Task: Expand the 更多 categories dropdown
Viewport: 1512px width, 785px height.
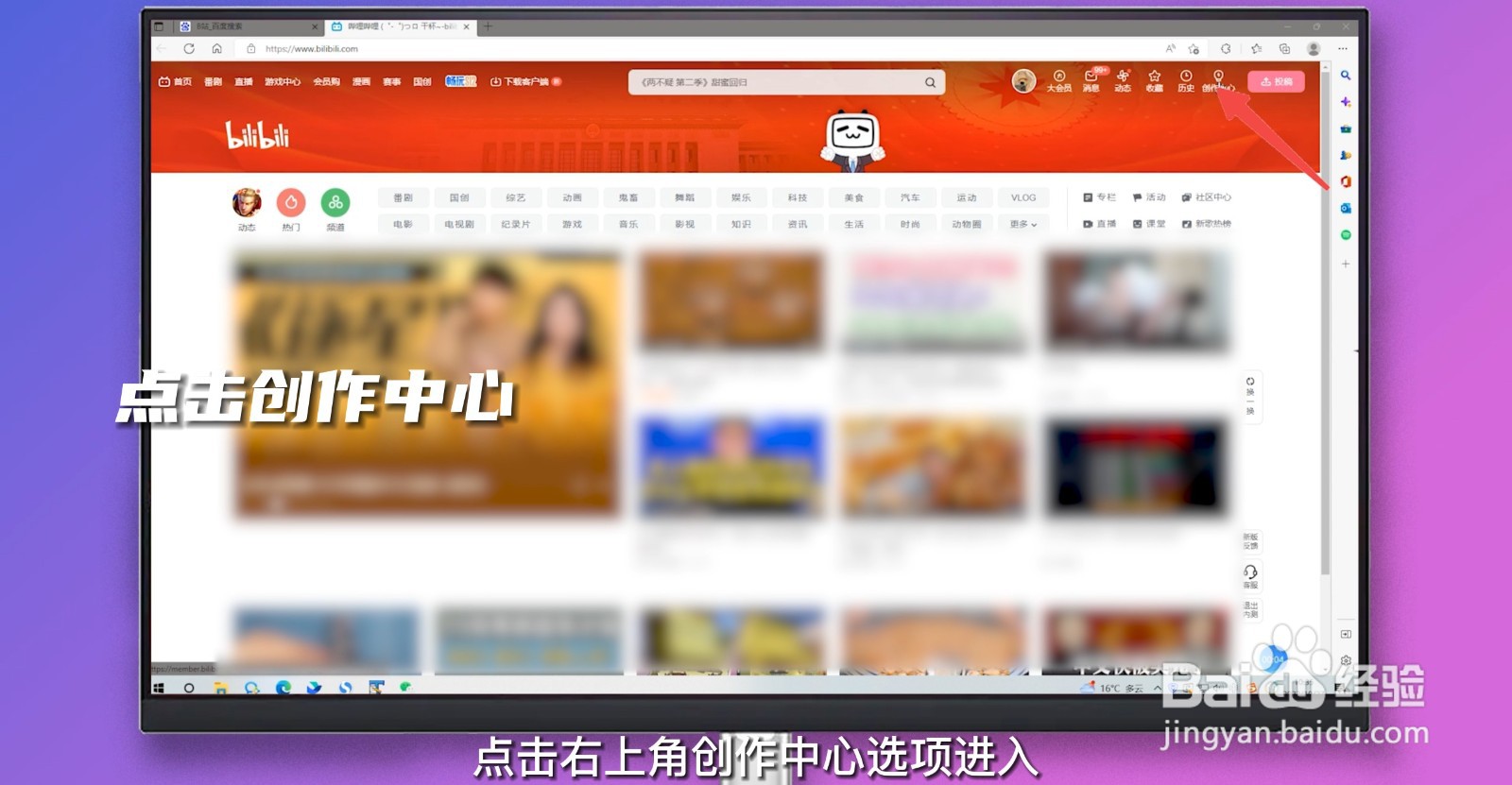Action: coord(1023,224)
